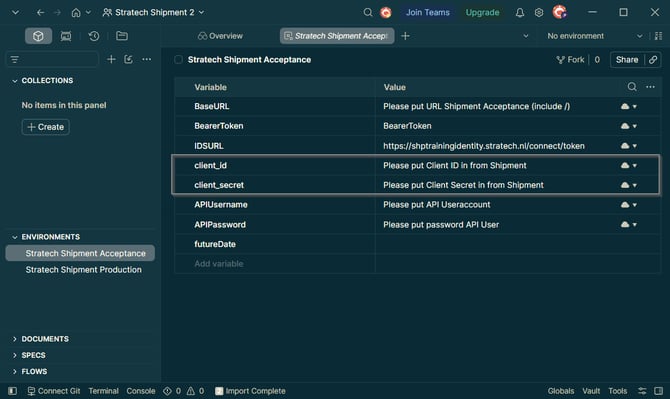Viewport: 670px width, 399px height.
Task: Copy link with the chain icon
Action: (653, 60)
